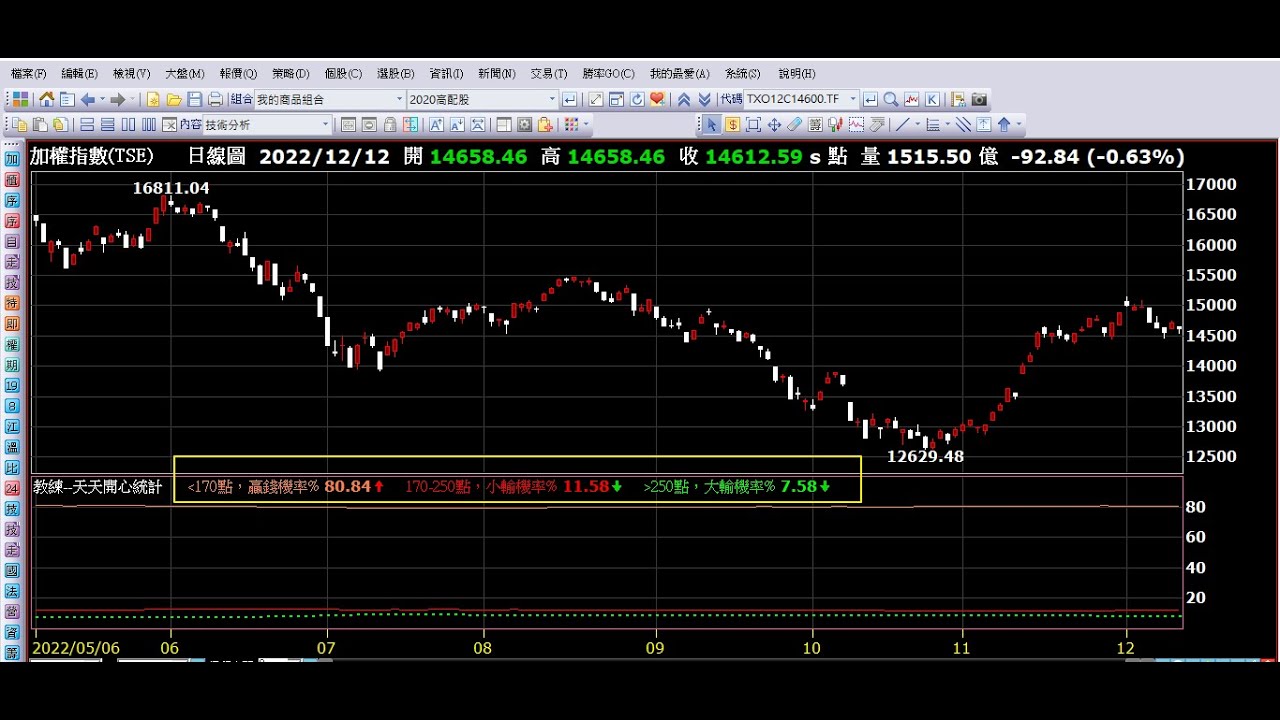Viewport: 1280px width, 720px height.
Task: Expand the 技術分析 content dropdown
Action: pyautogui.click(x=325, y=125)
